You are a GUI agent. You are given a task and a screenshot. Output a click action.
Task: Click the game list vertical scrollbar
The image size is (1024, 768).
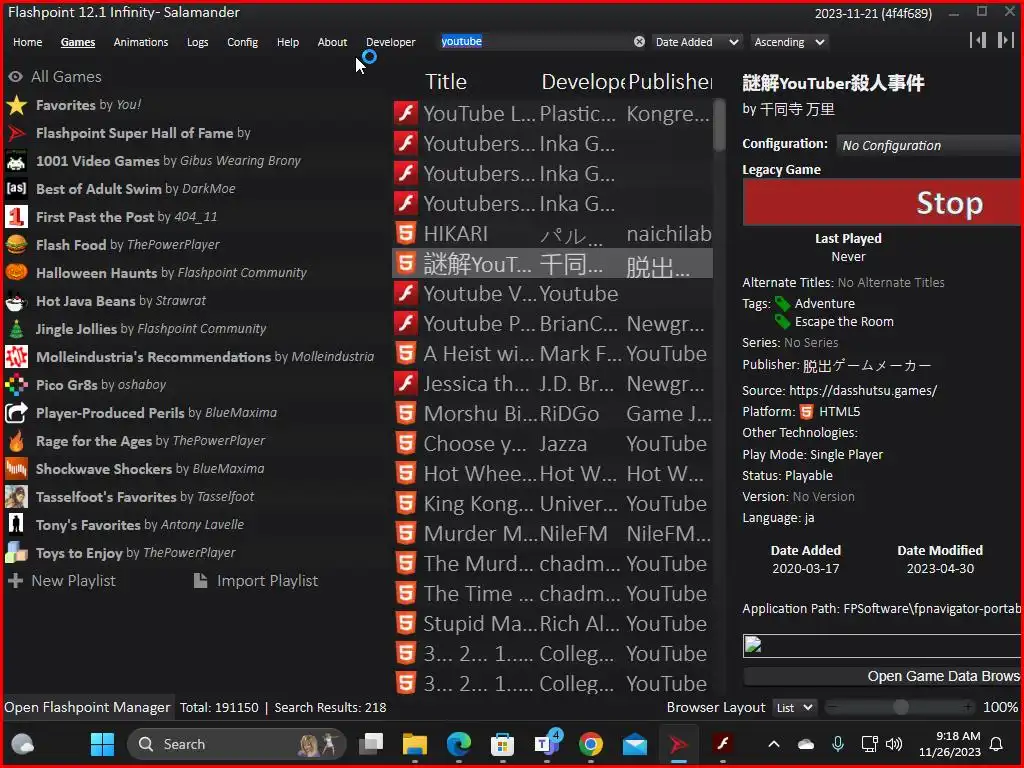coord(719,125)
